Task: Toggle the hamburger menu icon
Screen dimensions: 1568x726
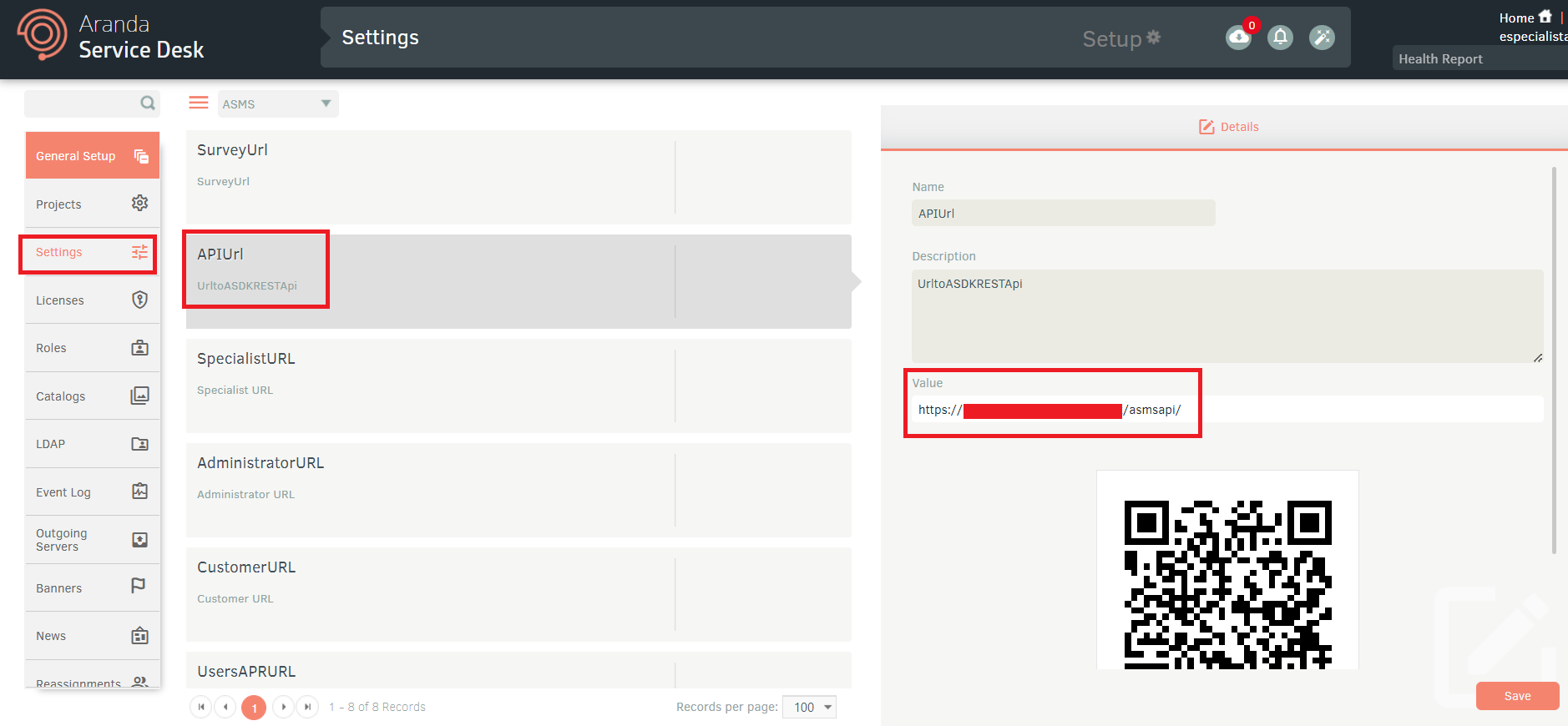Action: click(x=199, y=103)
